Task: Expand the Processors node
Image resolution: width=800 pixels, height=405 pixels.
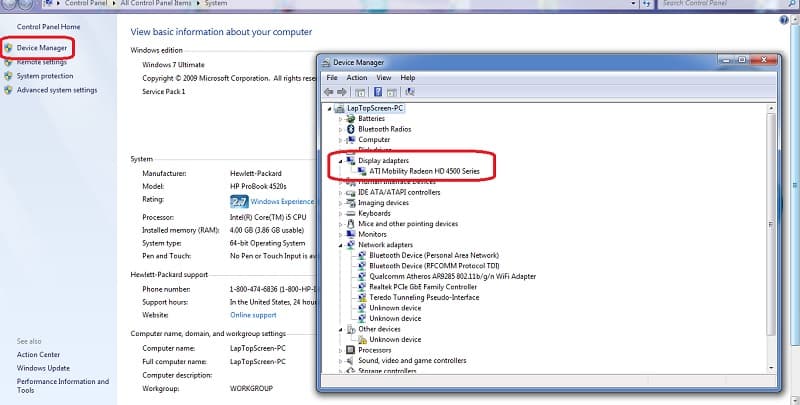Action: pos(341,350)
